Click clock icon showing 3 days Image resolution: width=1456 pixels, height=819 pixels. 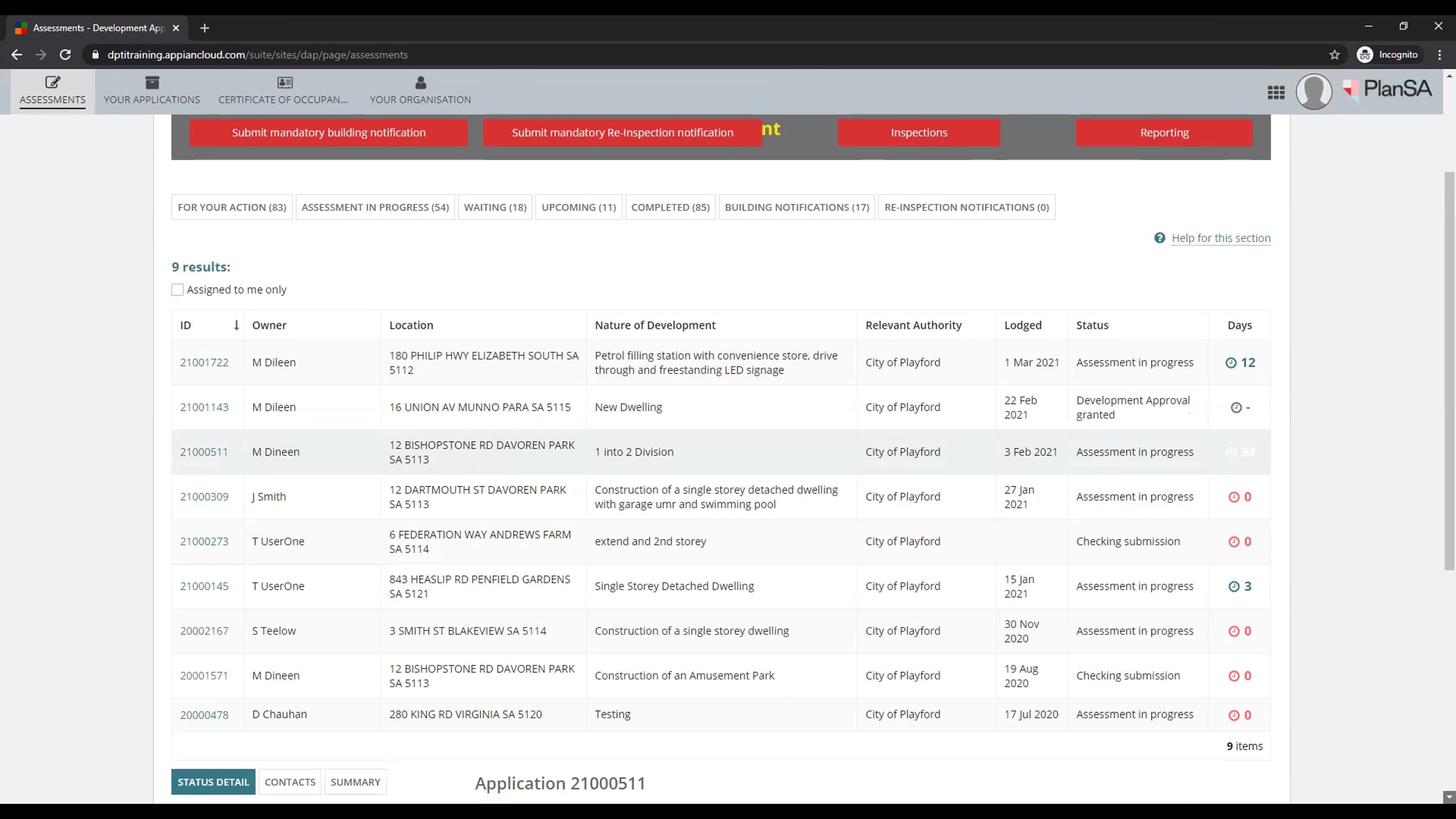click(1233, 587)
